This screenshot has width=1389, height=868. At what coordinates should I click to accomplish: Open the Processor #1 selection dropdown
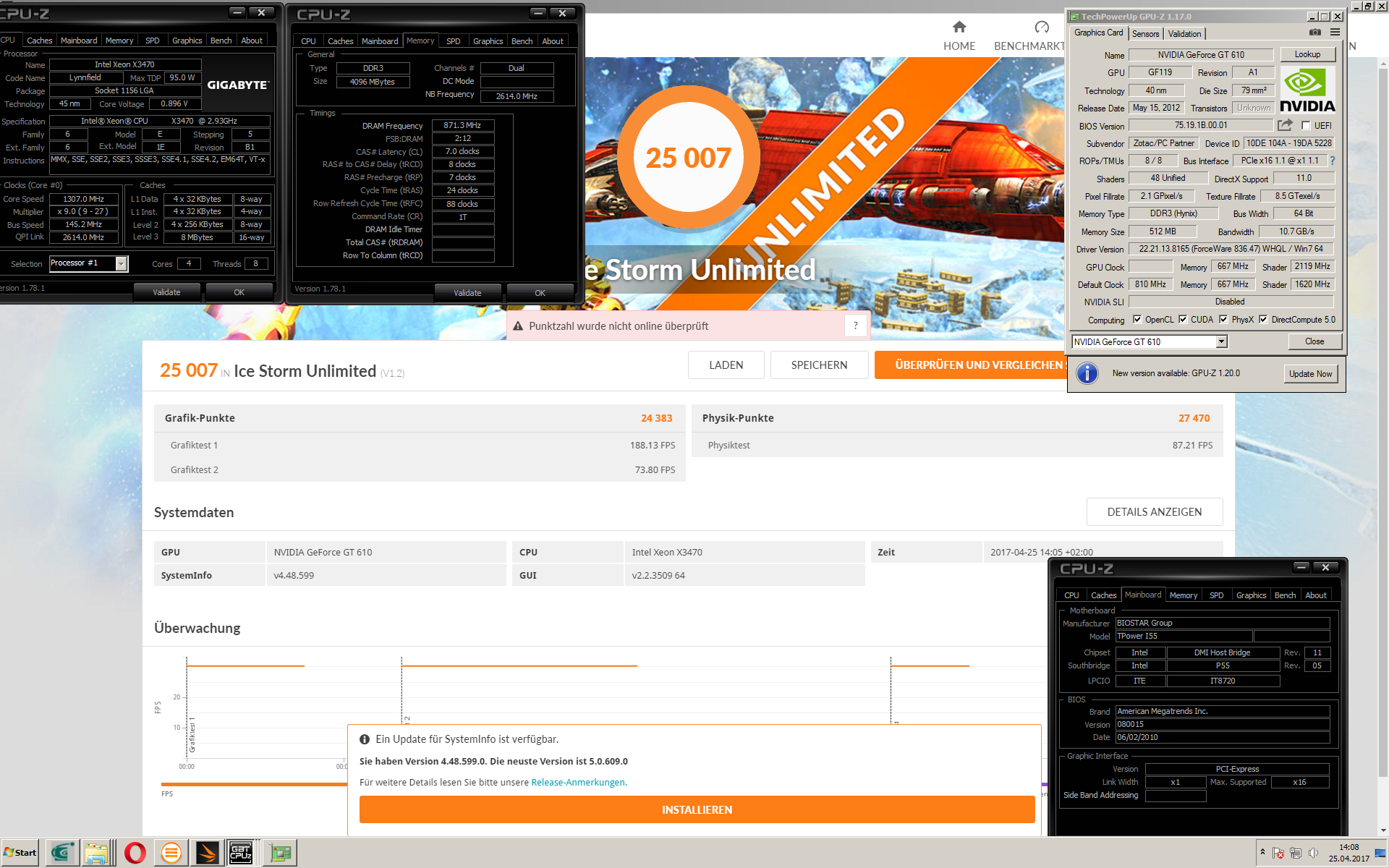coord(121,263)
